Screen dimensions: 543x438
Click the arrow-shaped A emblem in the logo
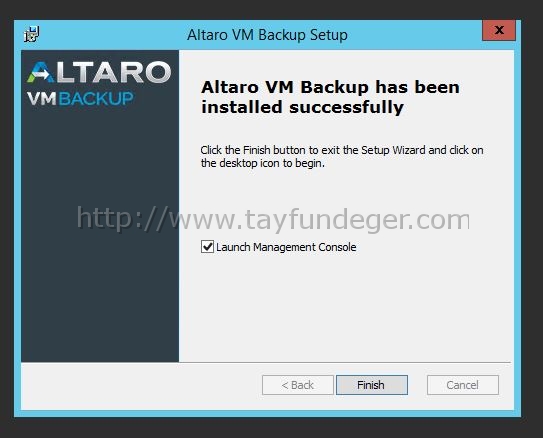coord(41,72)
